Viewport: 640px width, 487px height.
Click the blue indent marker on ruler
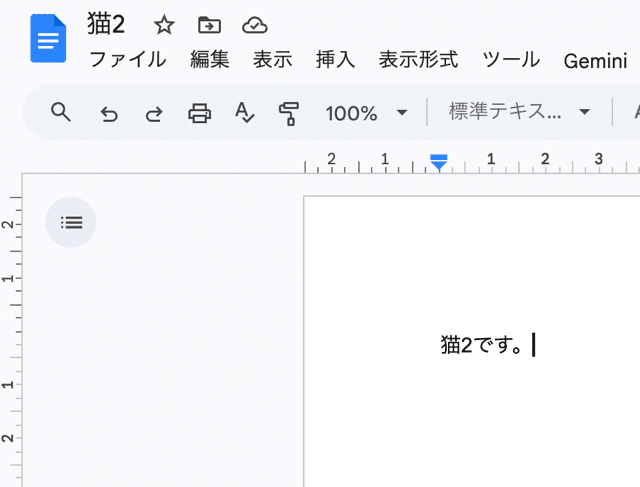439,162
